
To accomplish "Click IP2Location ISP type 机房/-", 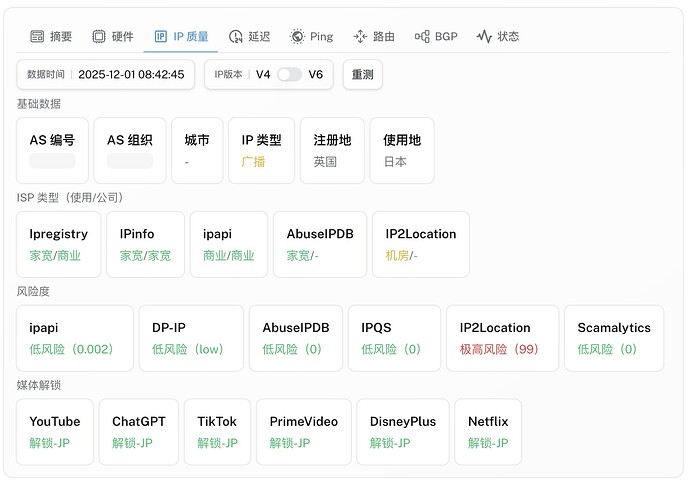I will tap(401, 255).
